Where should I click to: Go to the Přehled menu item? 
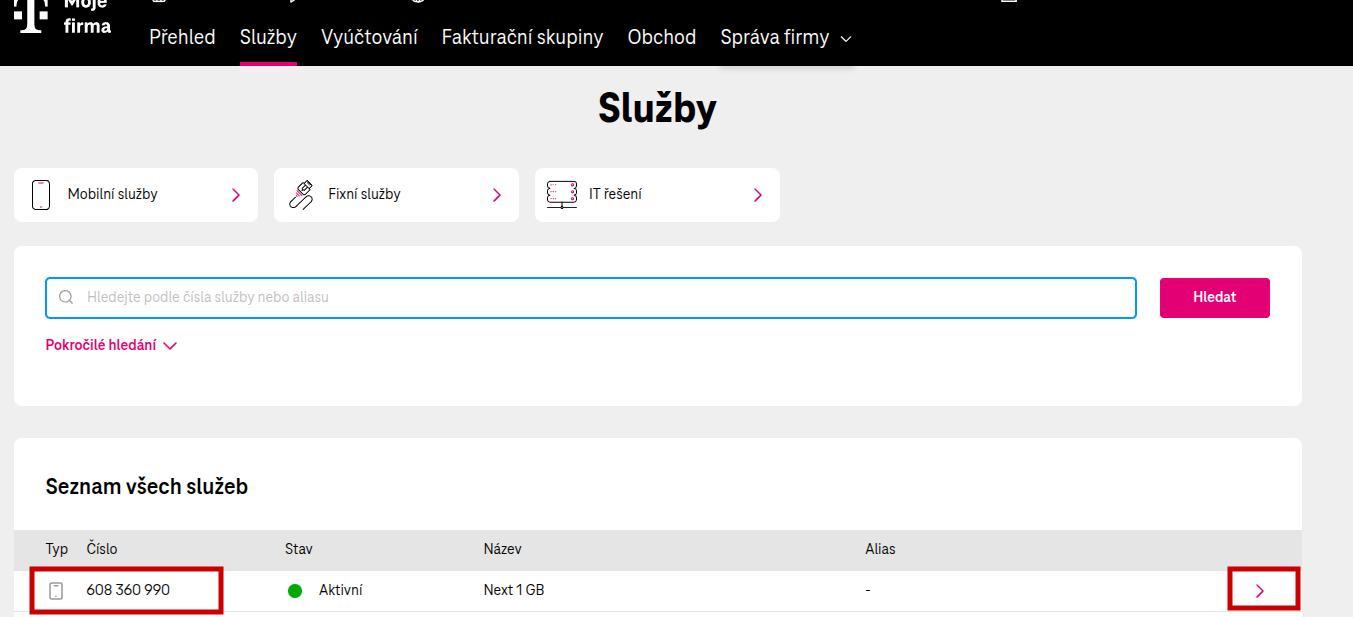tap(182, 38)
